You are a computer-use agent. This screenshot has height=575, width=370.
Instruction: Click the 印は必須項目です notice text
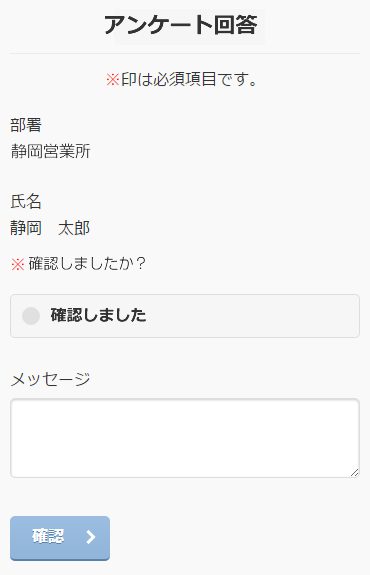(x=190, y=79)
